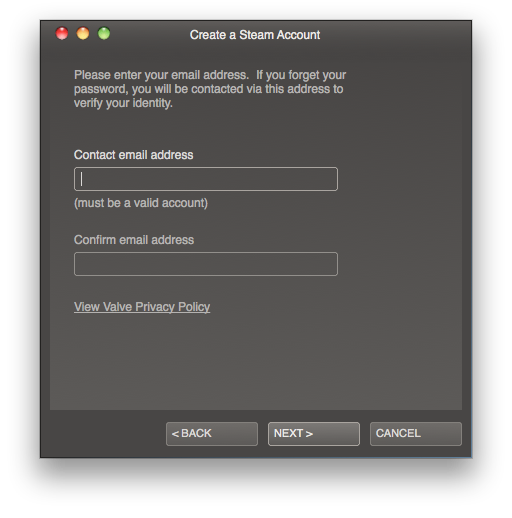This screenshot has height=518, width=512.
Task: Focus the Confirm email address field
Action: tap(206, 264)
